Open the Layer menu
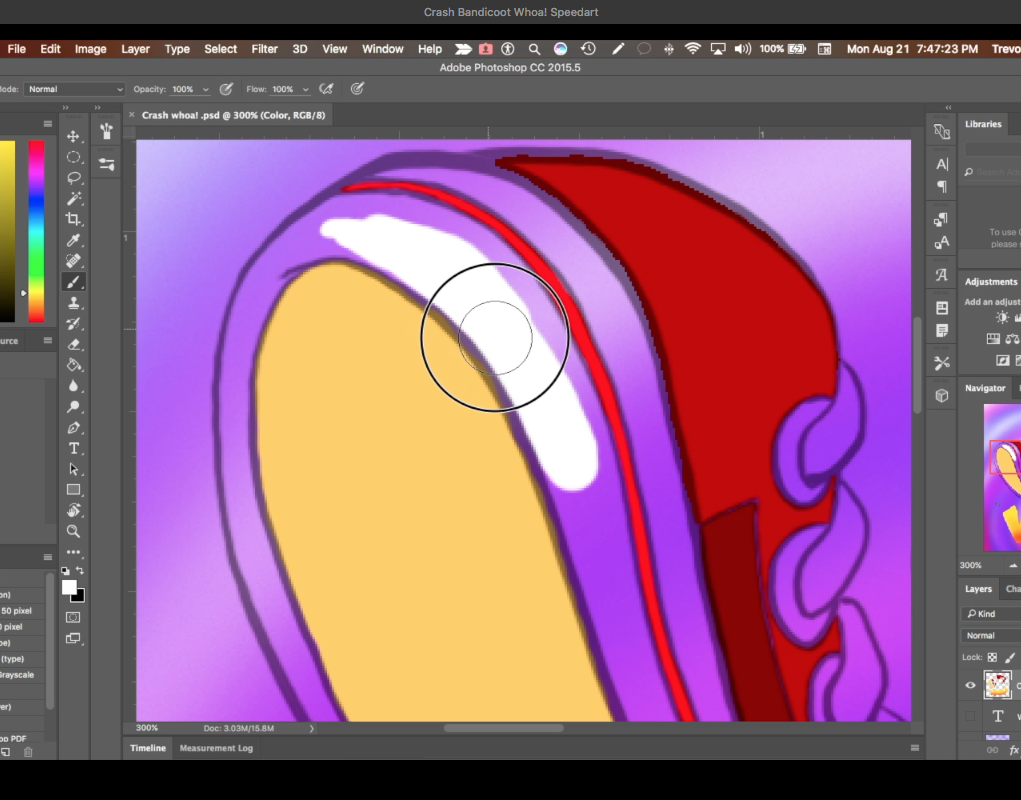Image resolution: width=1021 pixels, height=800 pixels. pyautogui.click(x=135, y=49)
